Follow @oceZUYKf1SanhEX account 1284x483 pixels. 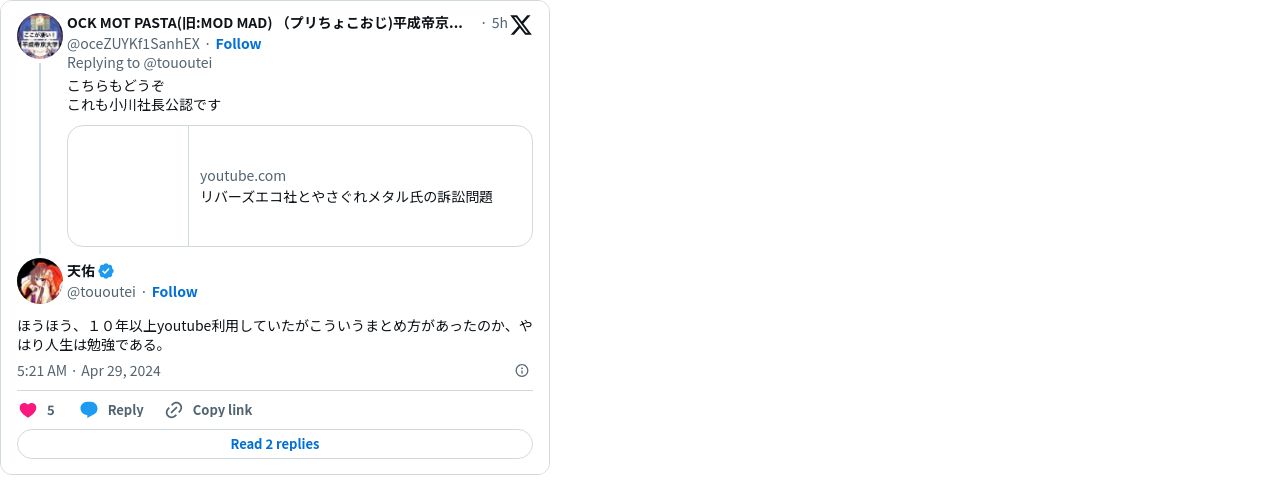[x=238, y=44]
